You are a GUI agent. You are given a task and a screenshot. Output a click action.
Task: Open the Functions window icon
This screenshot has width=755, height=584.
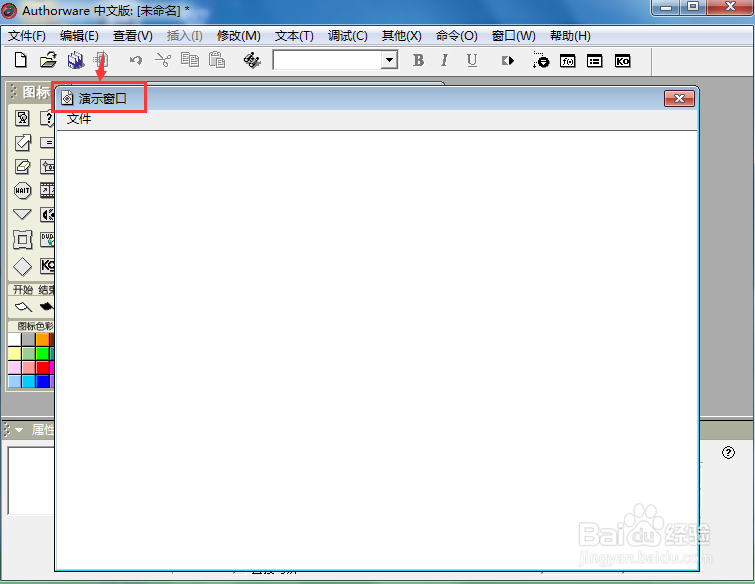(568, 61)
